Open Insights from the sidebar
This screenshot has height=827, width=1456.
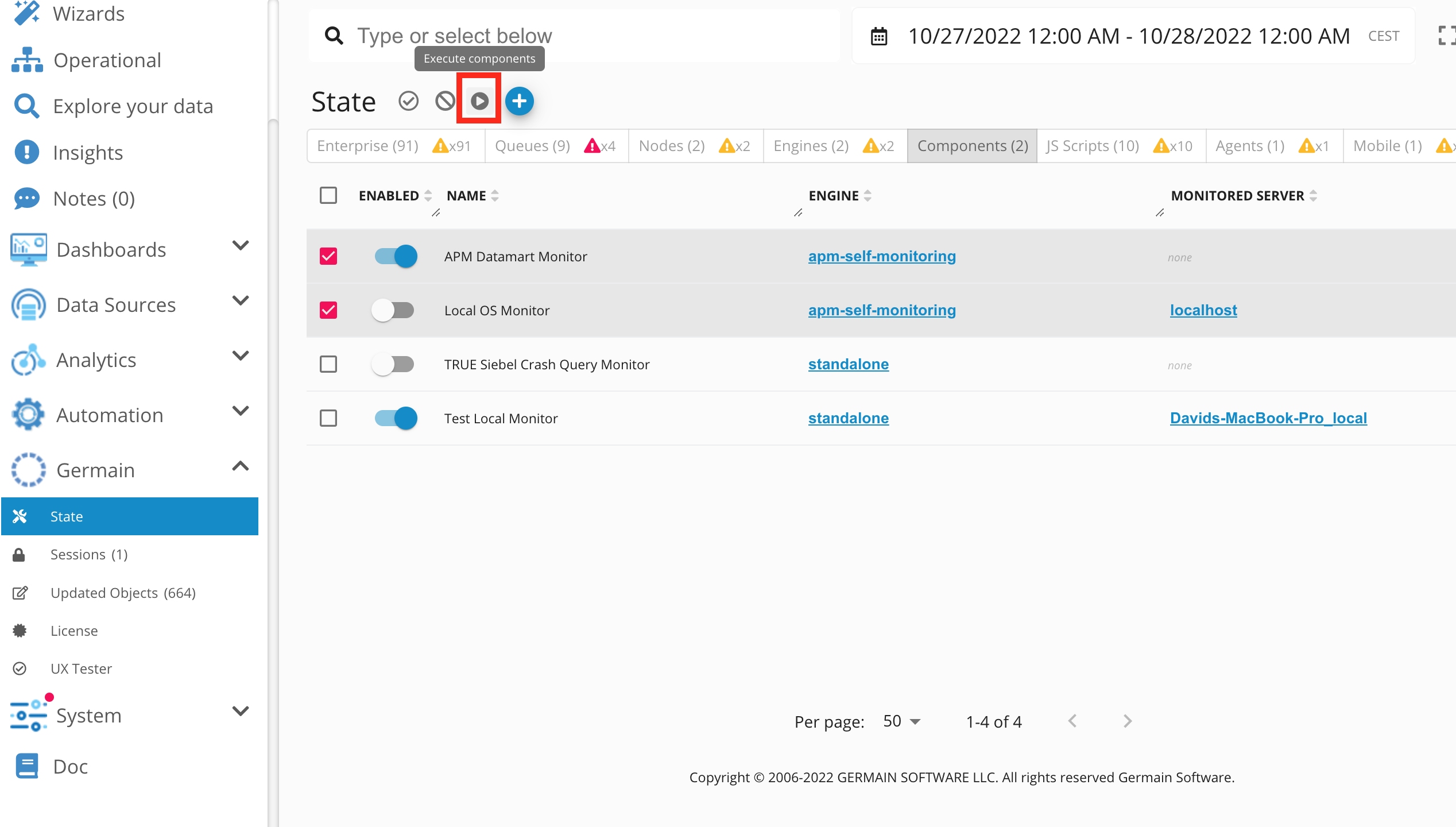click(x=88, y=153)
